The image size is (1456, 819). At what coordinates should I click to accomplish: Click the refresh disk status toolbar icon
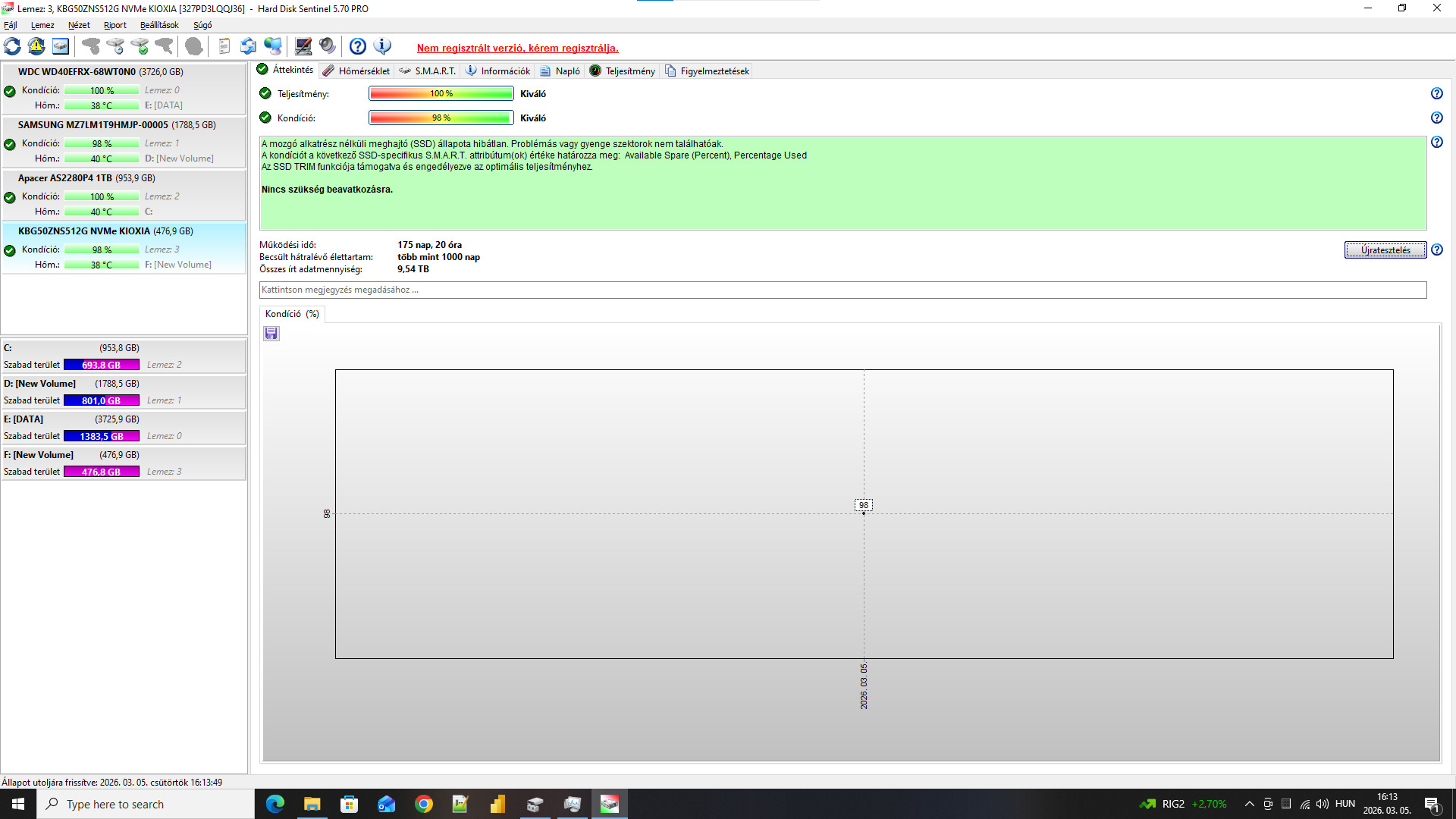(12, 46)
